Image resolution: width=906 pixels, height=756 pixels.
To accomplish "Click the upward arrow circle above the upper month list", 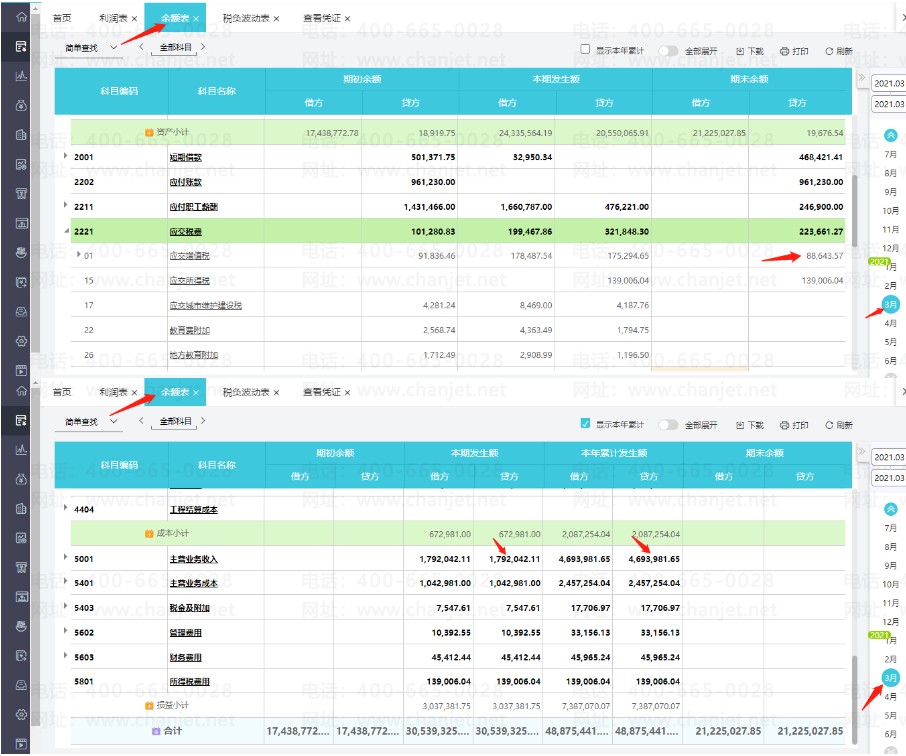I will [890, 136].
